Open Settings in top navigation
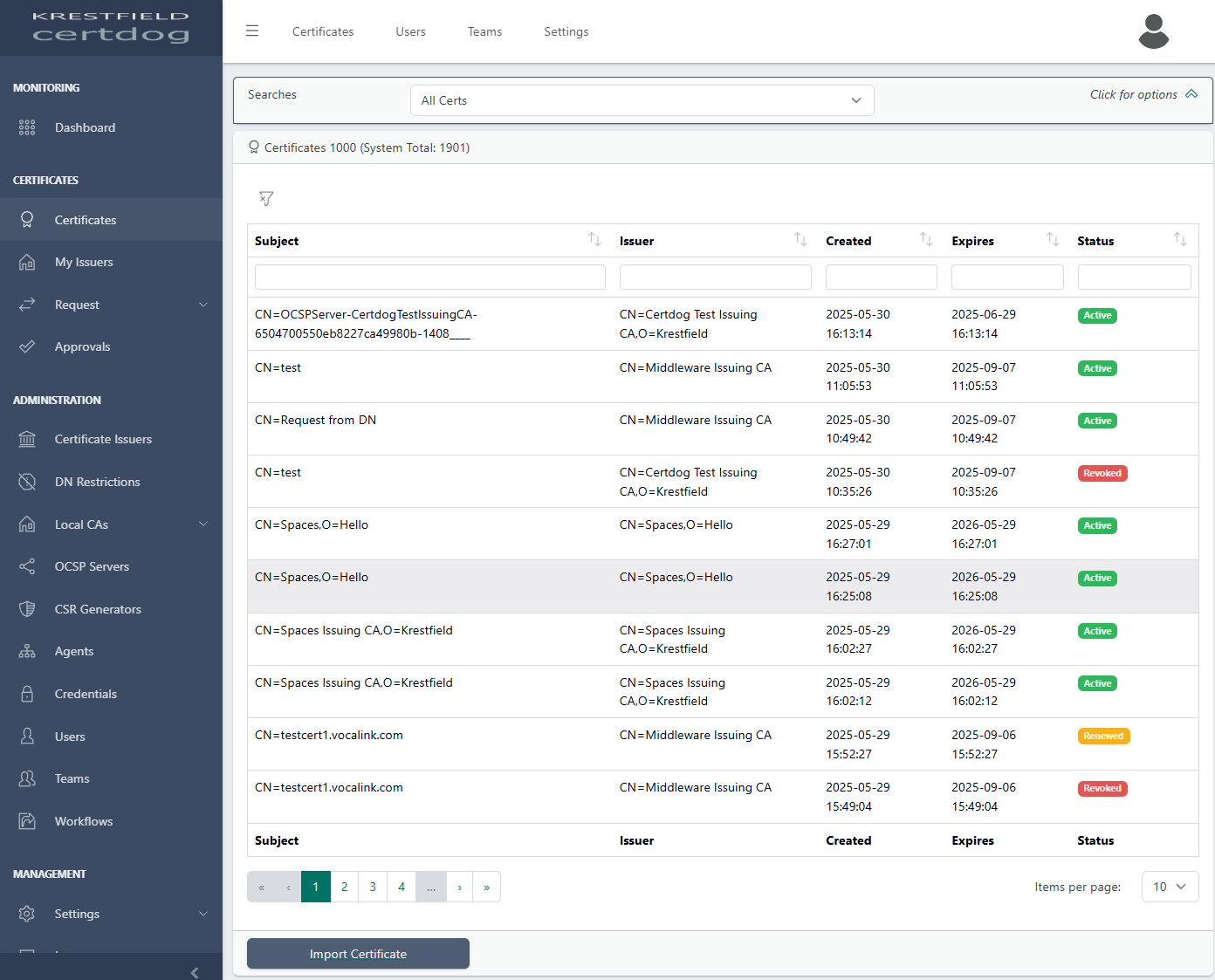 (566, 31)
